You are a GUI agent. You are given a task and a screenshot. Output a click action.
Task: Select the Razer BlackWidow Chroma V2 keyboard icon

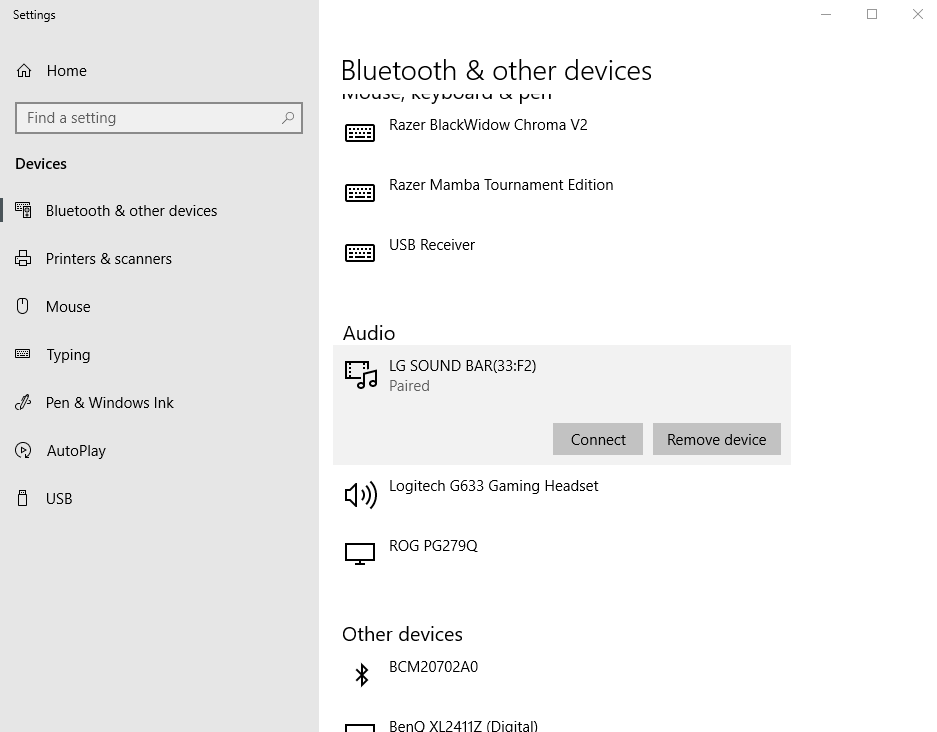point(360,132)
